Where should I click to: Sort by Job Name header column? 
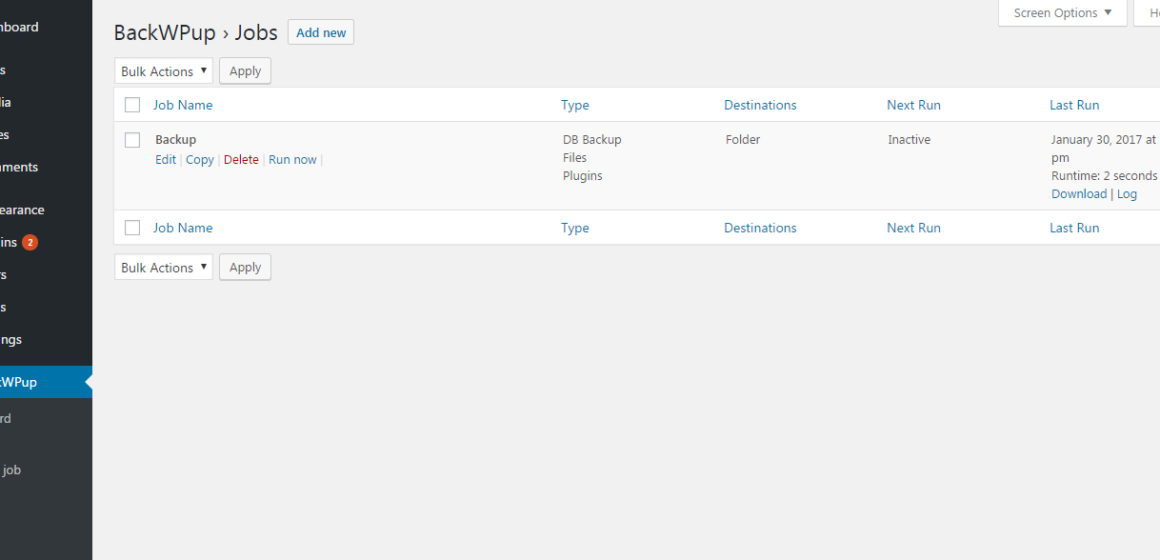[183, 105]
